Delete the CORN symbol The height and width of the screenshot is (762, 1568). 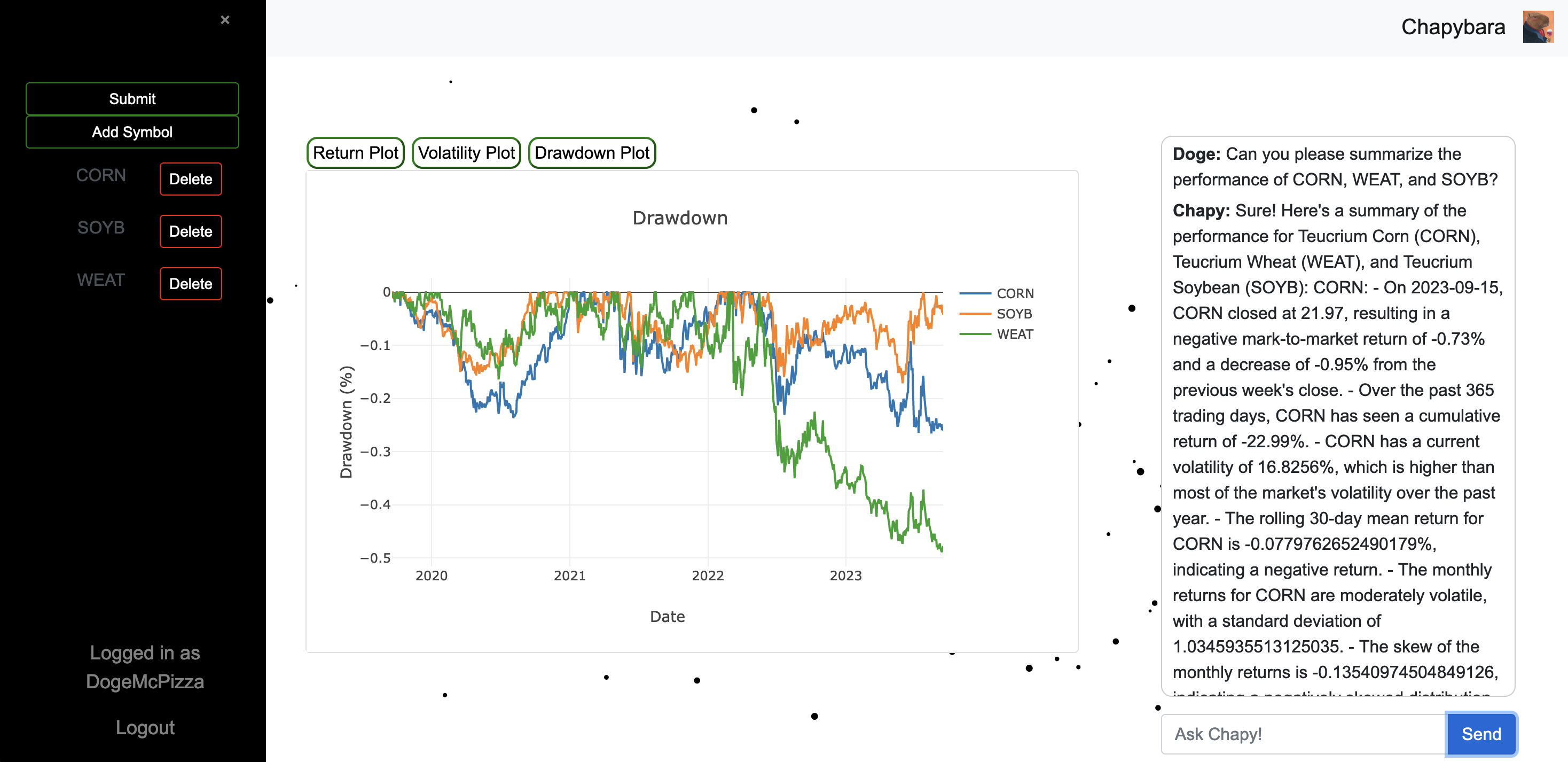191,179
